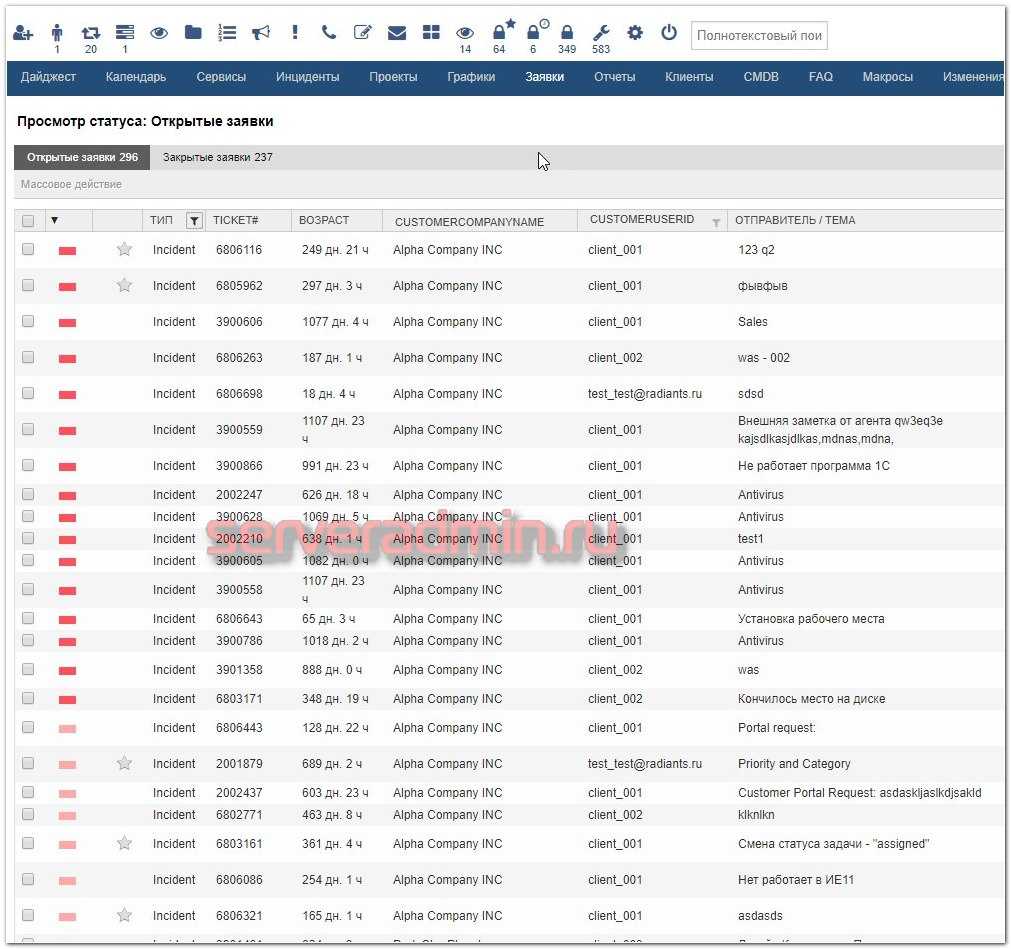The image size is (1011, 949).
Task: Open settings via the gear icon
Action: pyautogui.click(x=635, y=33)
